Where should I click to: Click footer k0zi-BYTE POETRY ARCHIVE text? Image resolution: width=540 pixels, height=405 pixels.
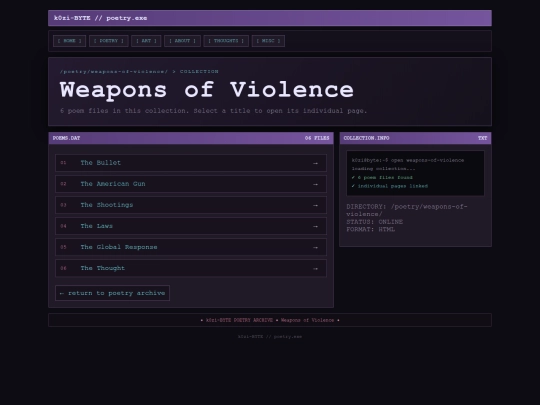pos(239,320)
